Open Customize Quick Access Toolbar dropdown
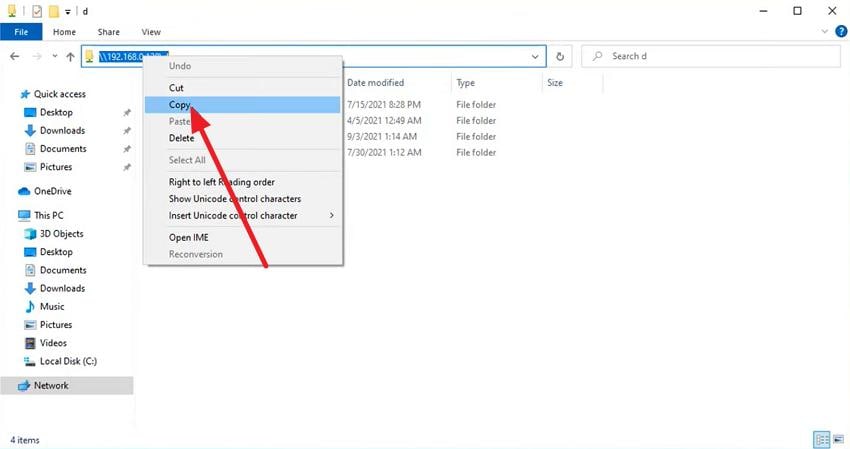The image size is (850, 449). pyautogui.click(x=68, y=11)
